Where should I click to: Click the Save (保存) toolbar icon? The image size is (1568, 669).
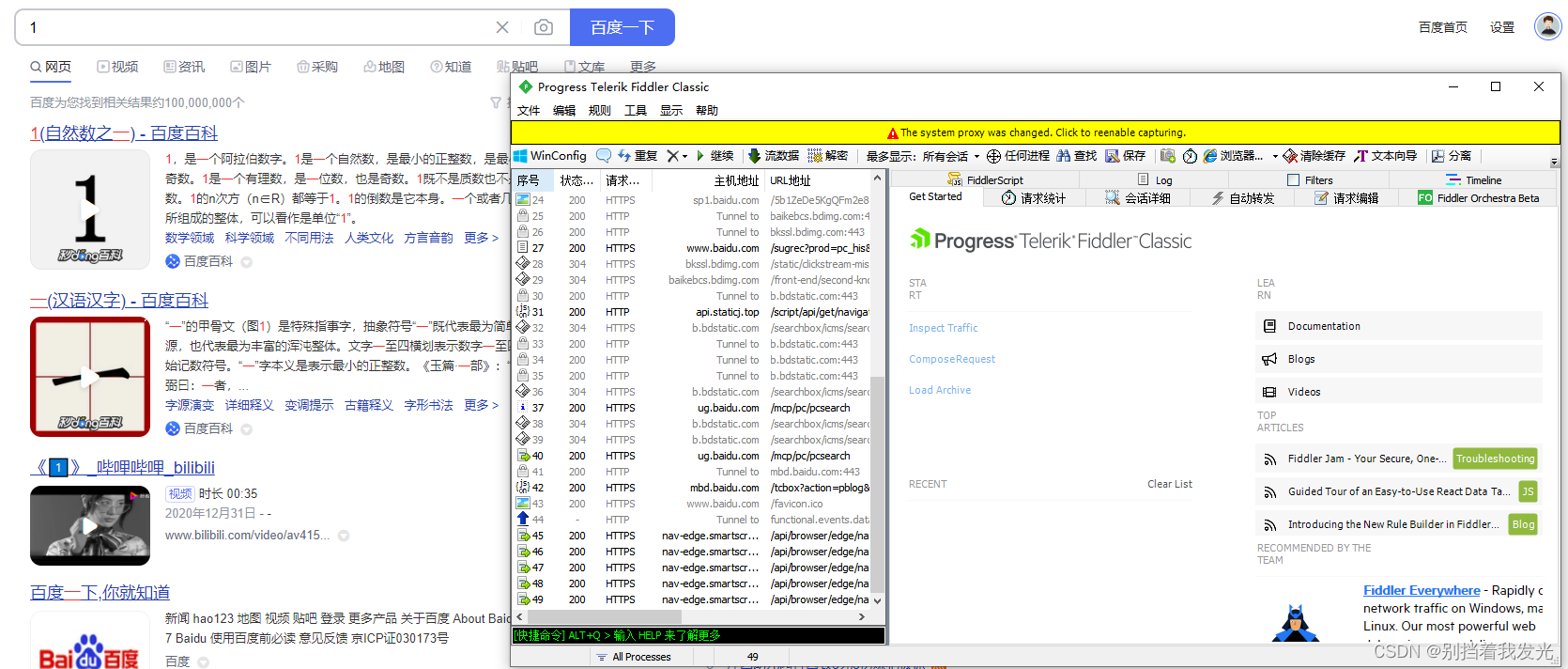coord(1113,156)
